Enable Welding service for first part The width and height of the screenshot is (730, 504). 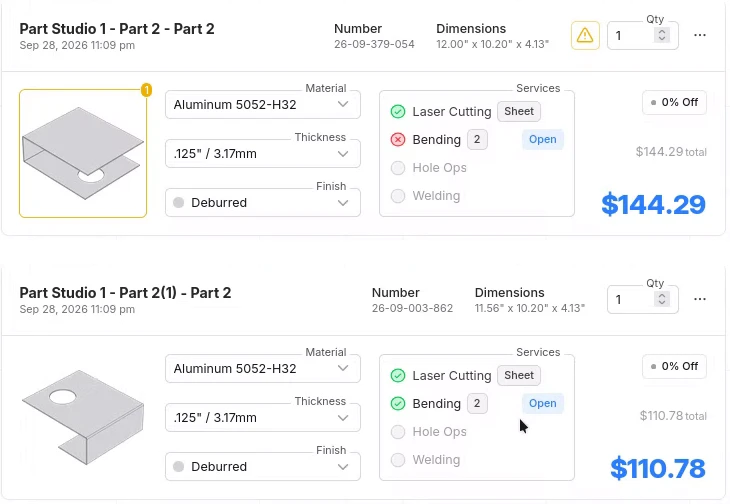(x=398, y=196)
